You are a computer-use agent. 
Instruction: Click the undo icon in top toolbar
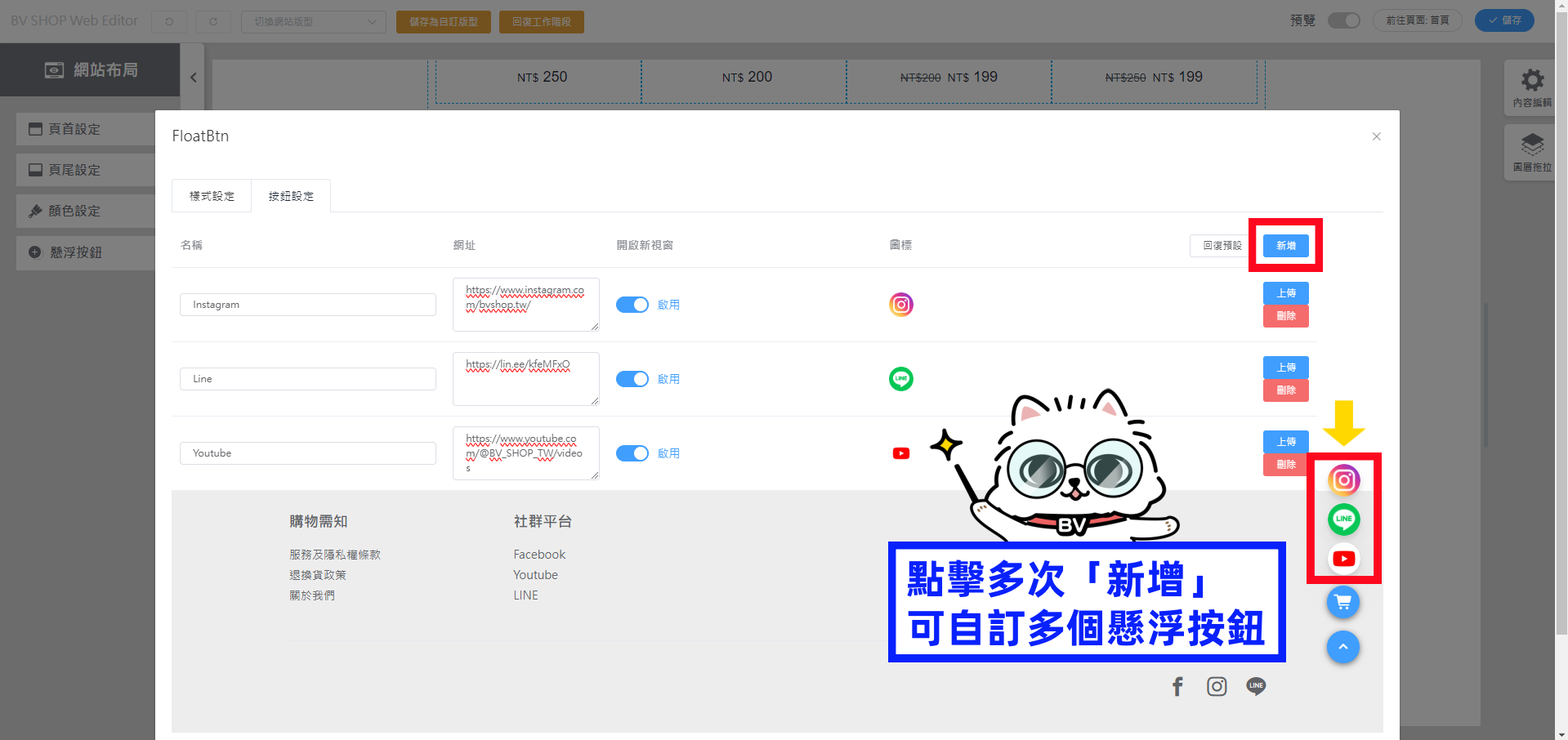tap(169, 21)
